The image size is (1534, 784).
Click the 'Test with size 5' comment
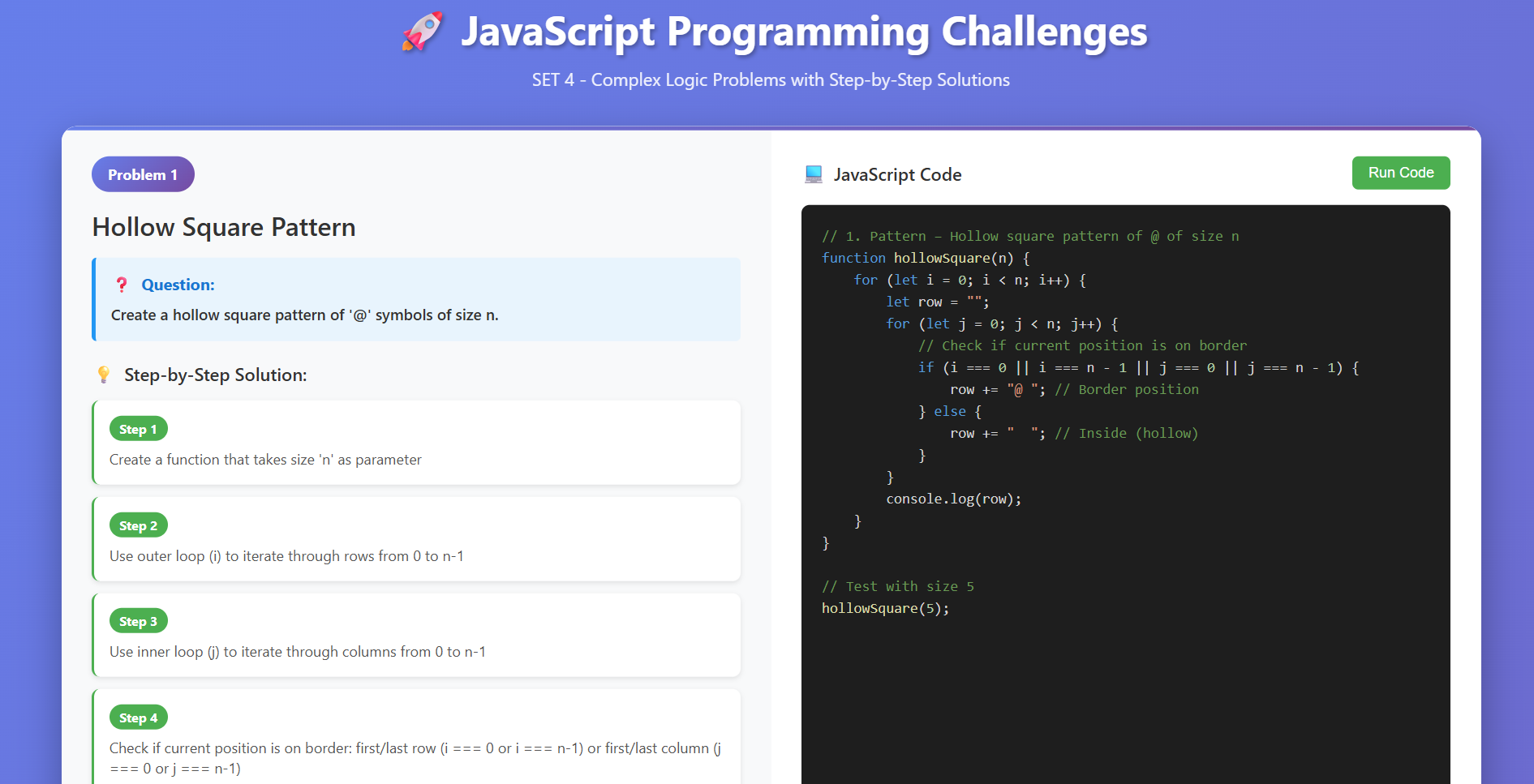(x=897, y=586)
